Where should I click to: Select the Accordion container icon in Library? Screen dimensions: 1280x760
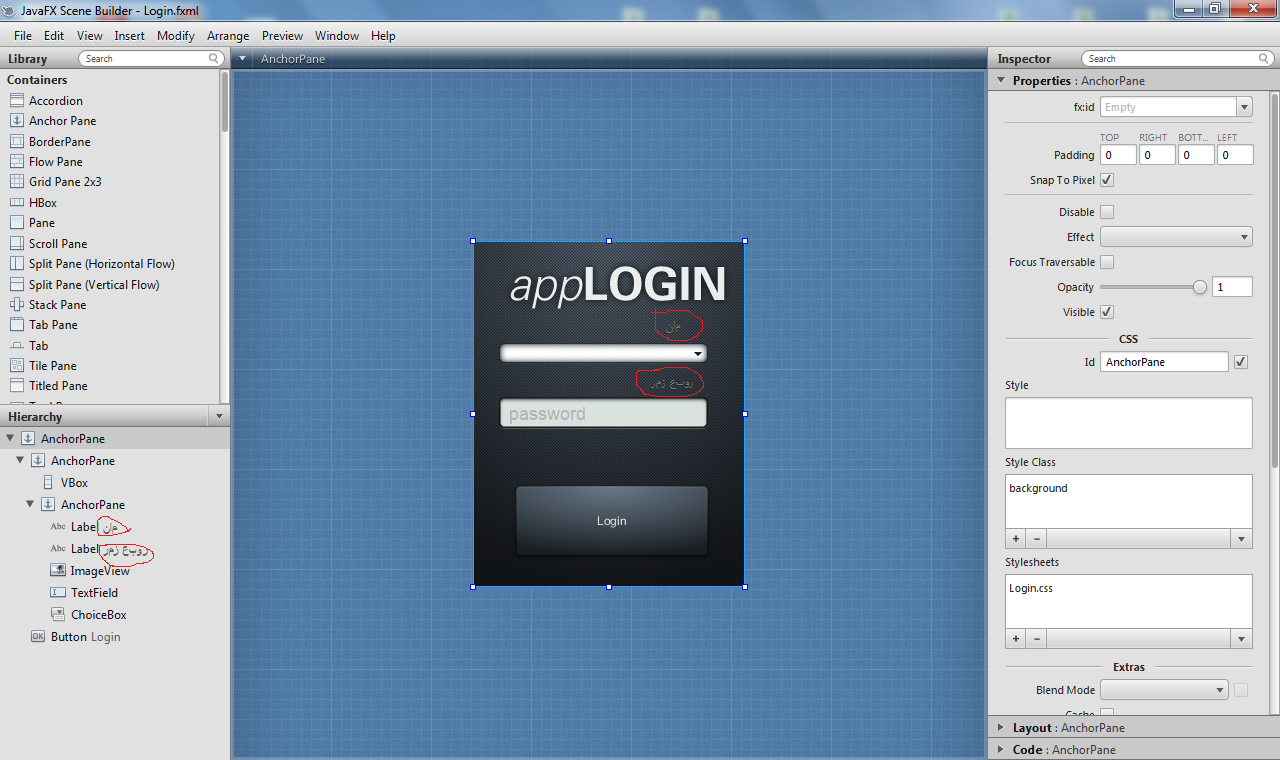[x=16, y=101]
